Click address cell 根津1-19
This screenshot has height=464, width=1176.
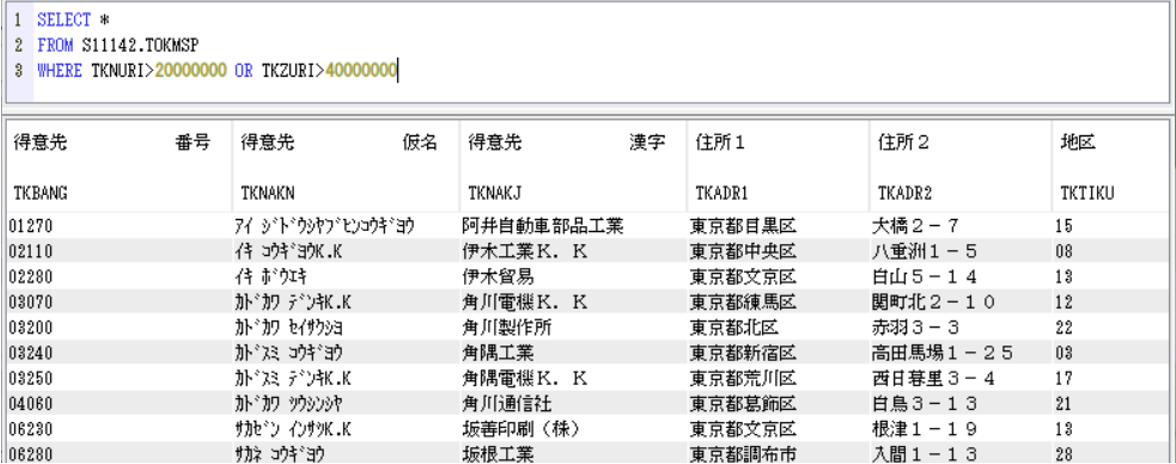click(x=924, y=430)
